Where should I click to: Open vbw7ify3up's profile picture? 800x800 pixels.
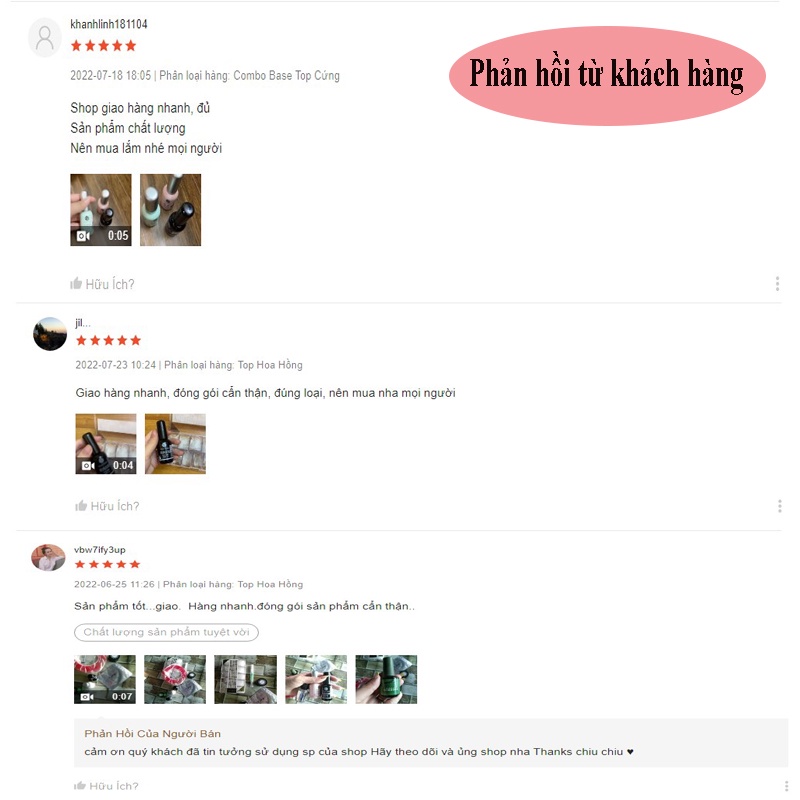click(x=48, y=557)
